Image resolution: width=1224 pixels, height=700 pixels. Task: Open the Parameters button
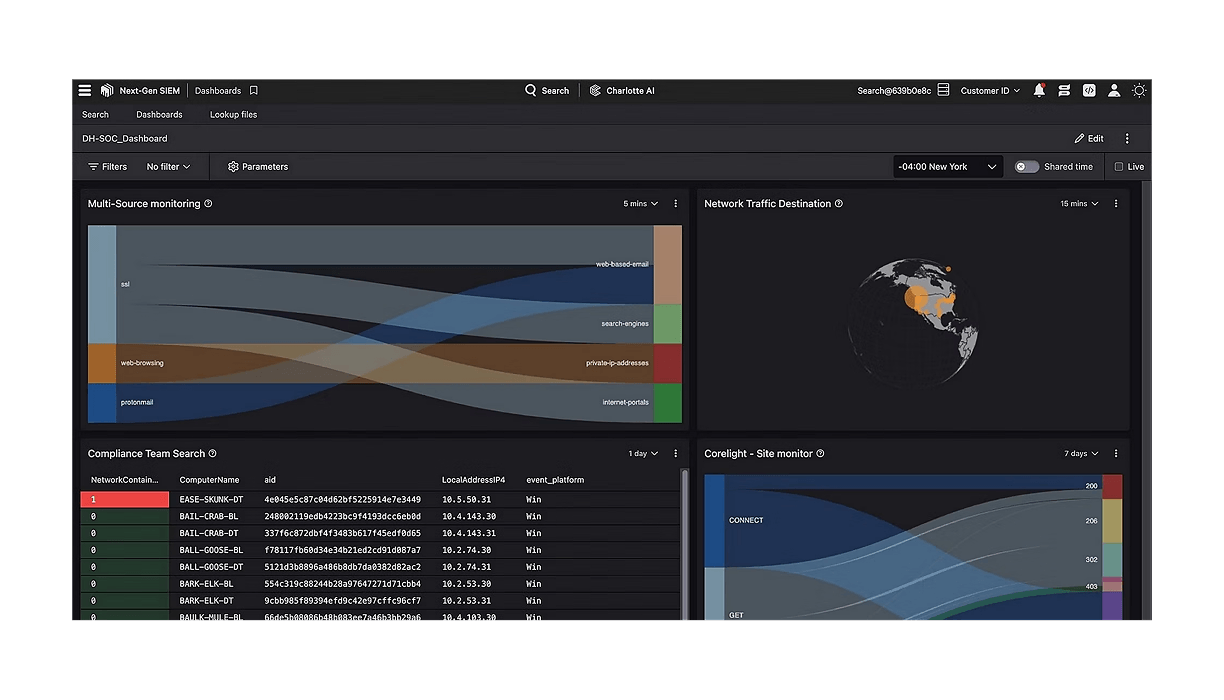pyautogui.click(x=258, y=167)
